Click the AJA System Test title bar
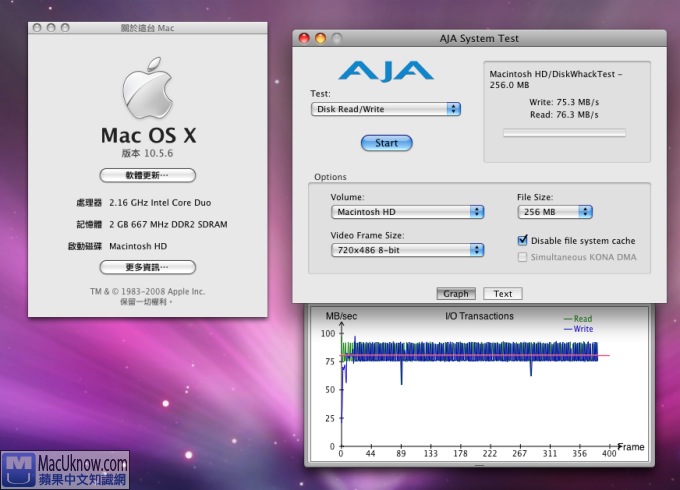This screenshot has width=680, height=490. 479,39
